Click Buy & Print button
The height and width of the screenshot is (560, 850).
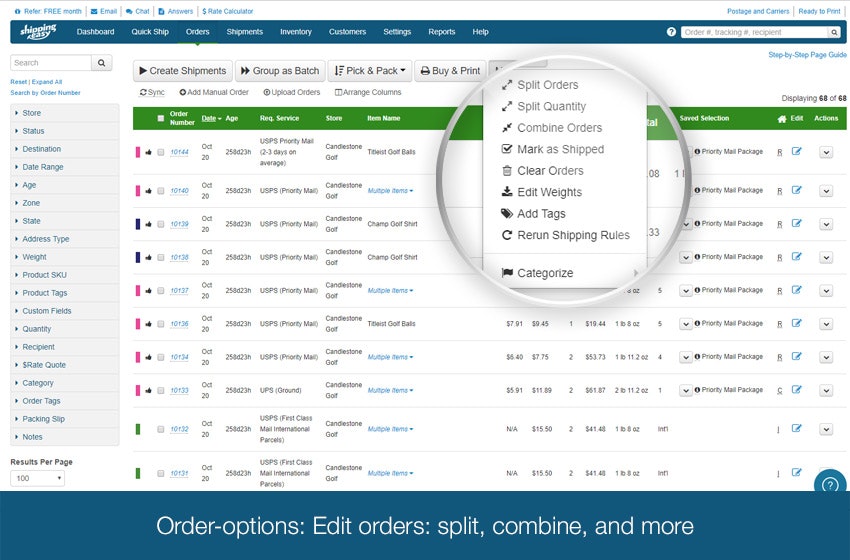click(x=450, y=70)
